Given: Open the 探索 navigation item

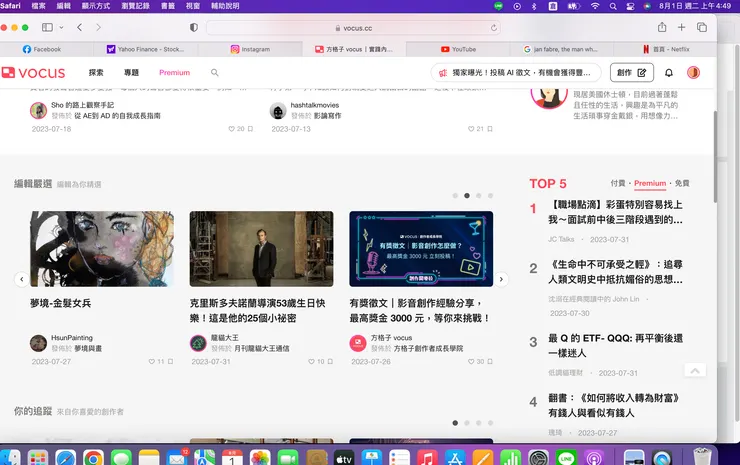Looking at the screenshot, I should pyautogui.click(x=96, y=73).
